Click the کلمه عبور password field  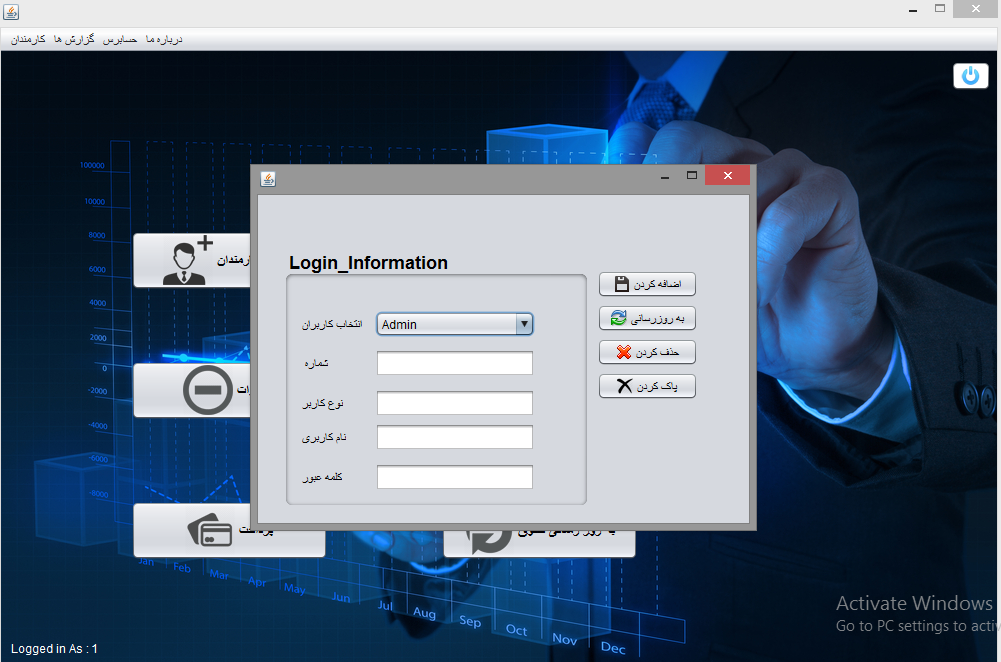[x=454, y=477]
